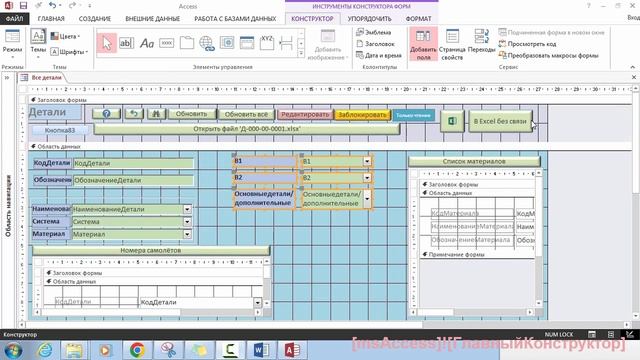The height and width of the screenshot is (360, 640).
Task: Pick the Hyperlink control tool
Action: click(x=207, y=43)
